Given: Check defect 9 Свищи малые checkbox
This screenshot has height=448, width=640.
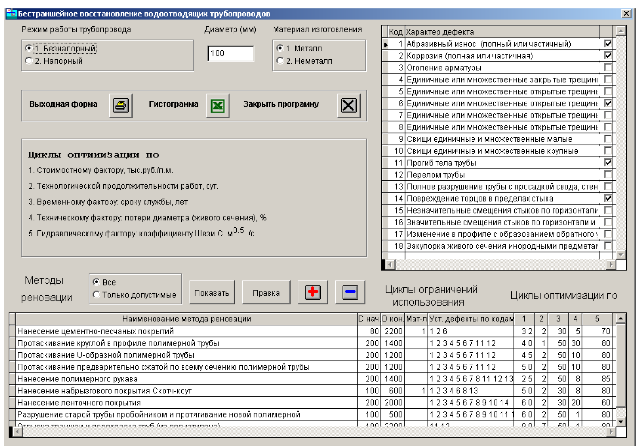Looking at the screenshot, I should coord(608,139).
